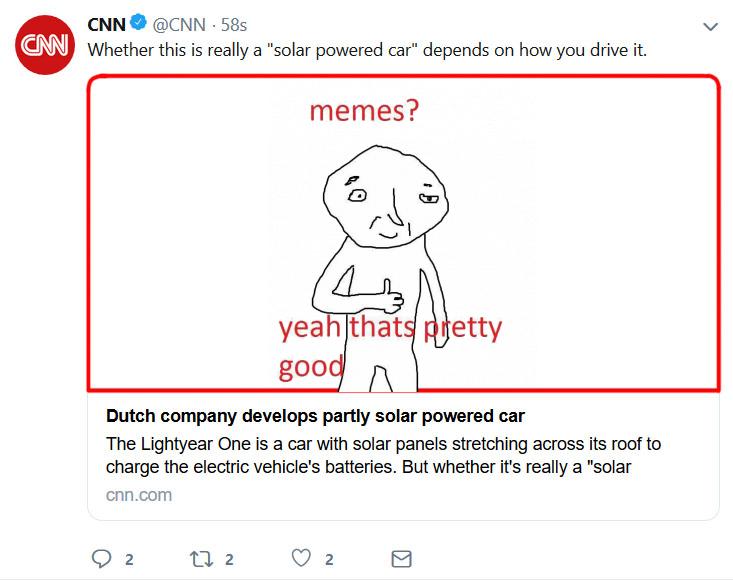Click the like count number
Viewport: 733px width, 581px height.
tap(330, 560)
